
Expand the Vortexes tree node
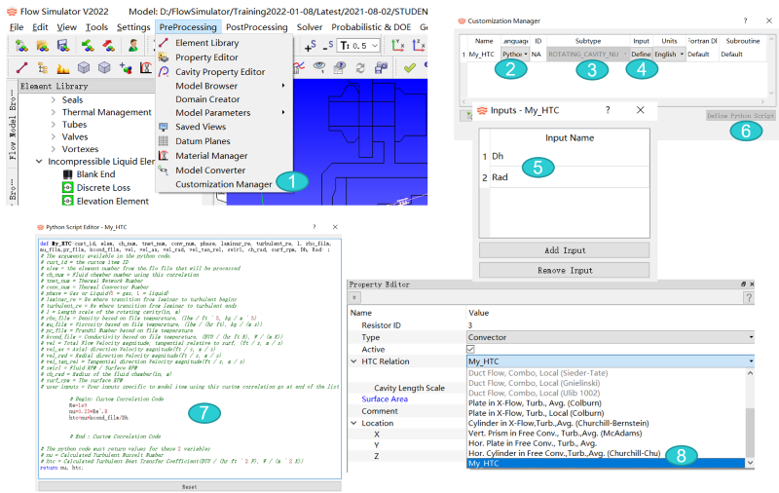click(53, 149)
